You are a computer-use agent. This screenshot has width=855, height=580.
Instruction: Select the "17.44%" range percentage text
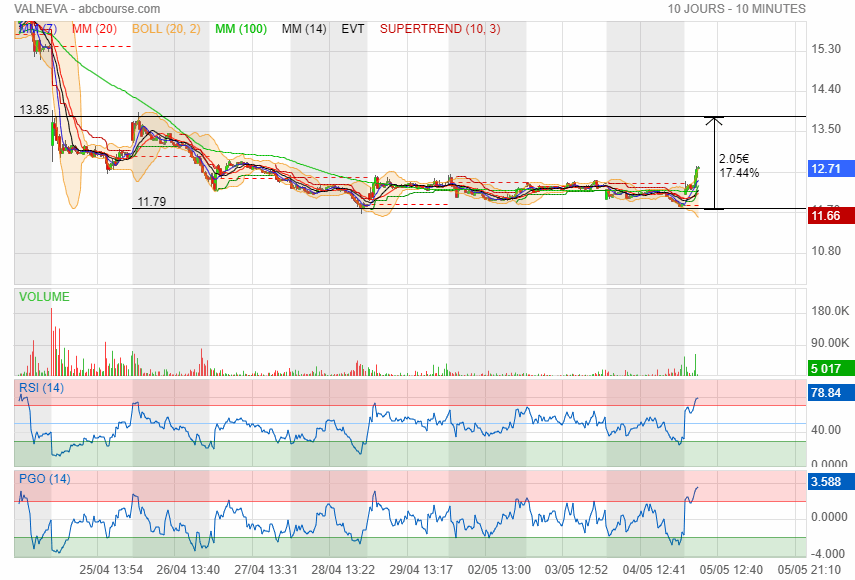click(739, 173)
